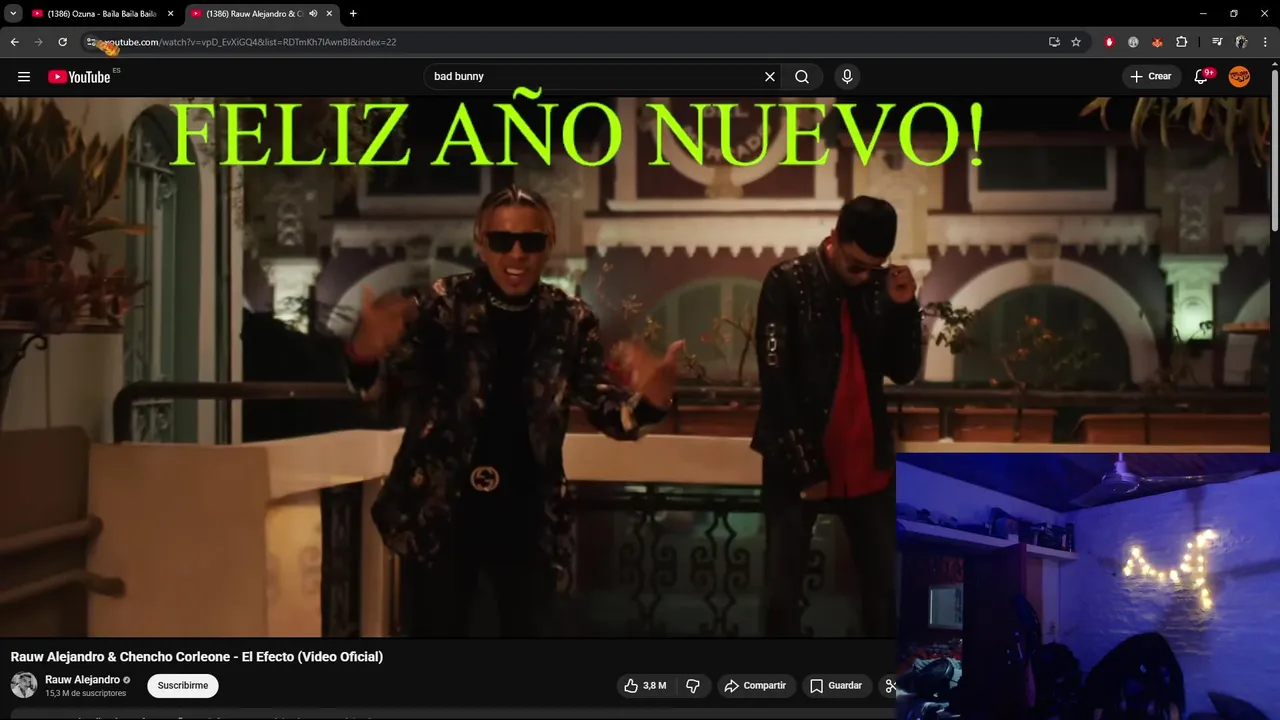This screenshot has height=720, width=1280.
Task: Clear the search box with the X
Action: 770,77
